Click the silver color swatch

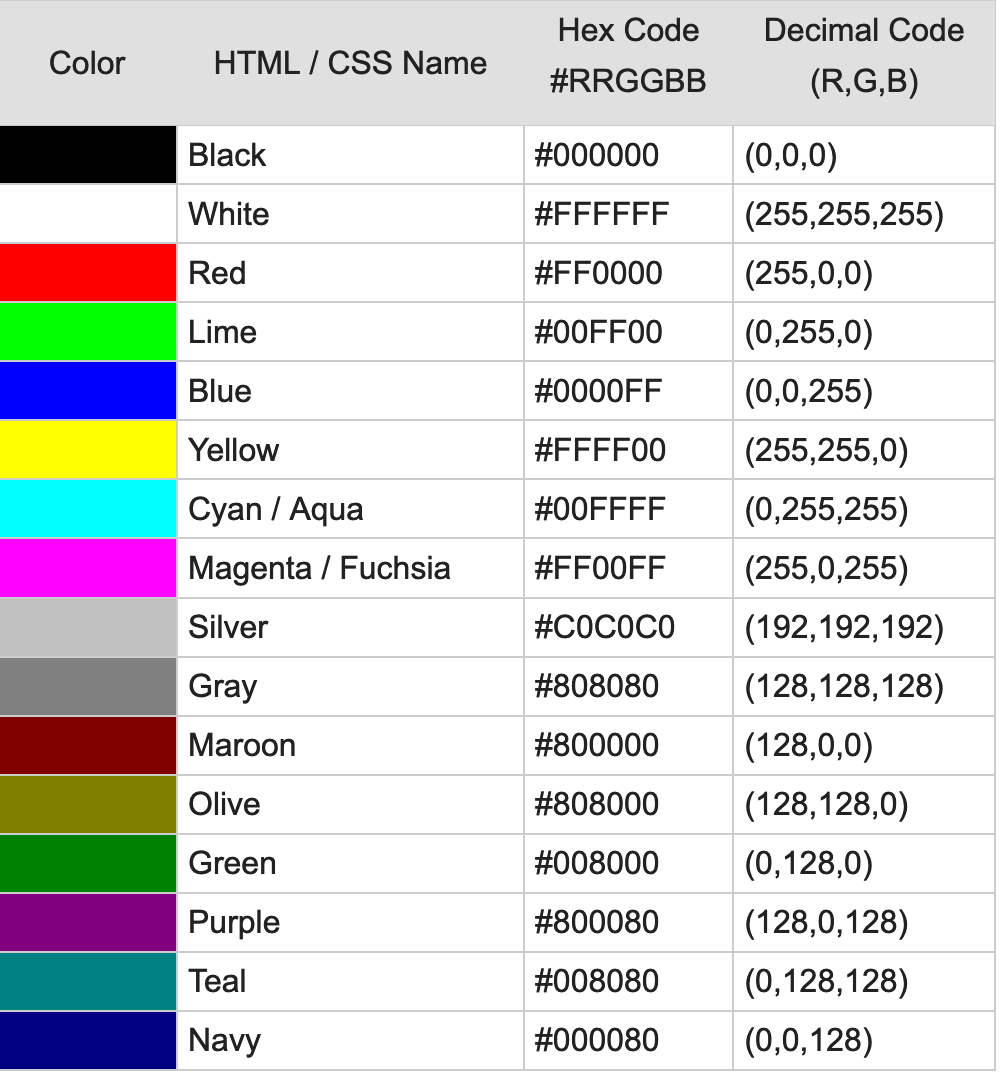[x=87, y=627]
